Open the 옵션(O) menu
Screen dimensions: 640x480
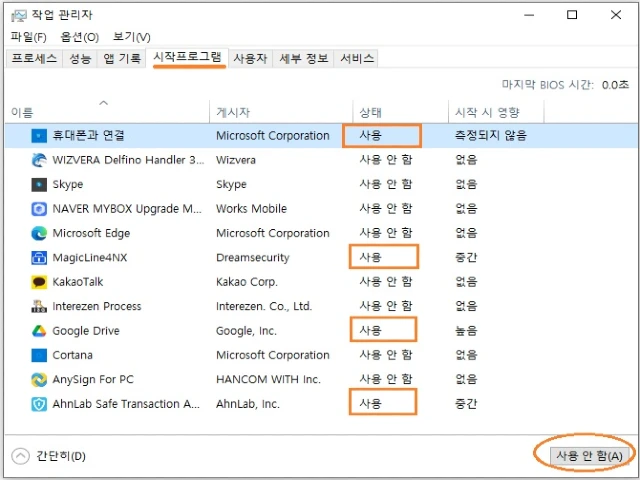coord(80,37)
